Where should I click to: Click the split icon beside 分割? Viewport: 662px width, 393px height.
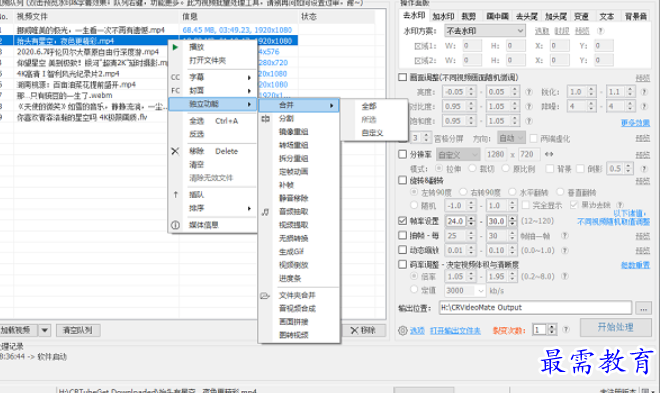[265, 119]
